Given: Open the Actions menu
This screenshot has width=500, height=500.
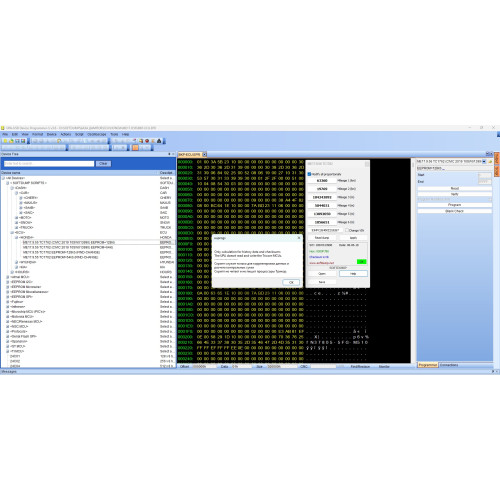Looking at the screenshot, I should click(x=66, y=134).
